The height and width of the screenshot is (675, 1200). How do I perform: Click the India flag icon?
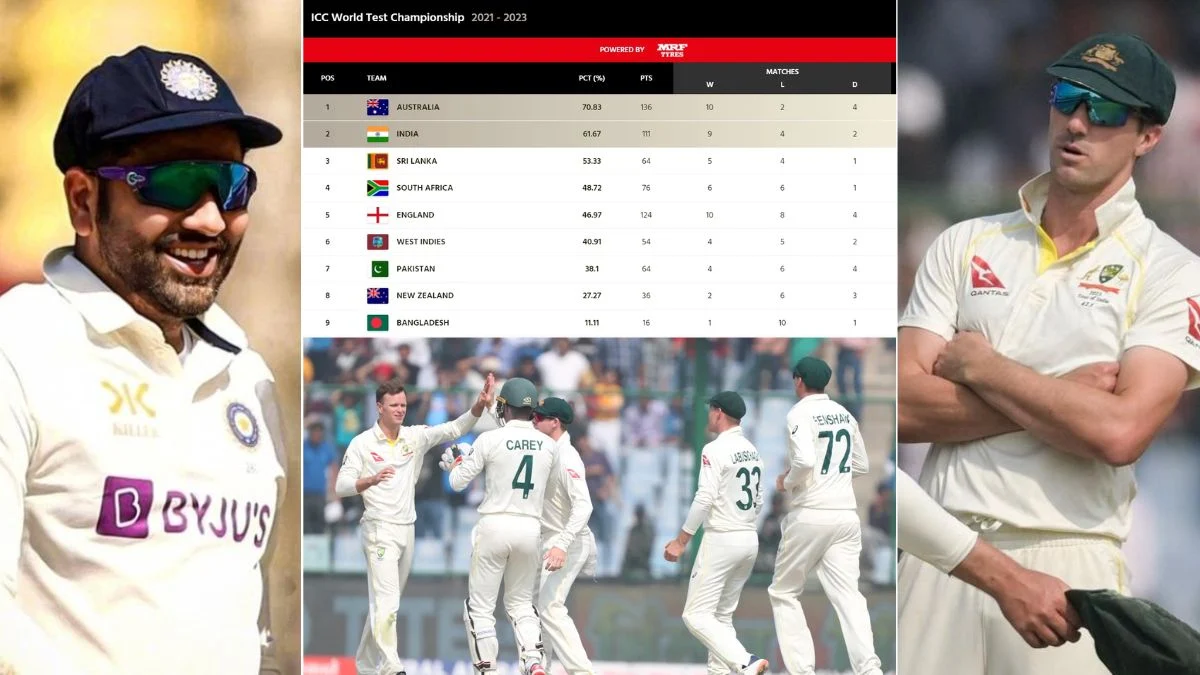click(377, 134)
